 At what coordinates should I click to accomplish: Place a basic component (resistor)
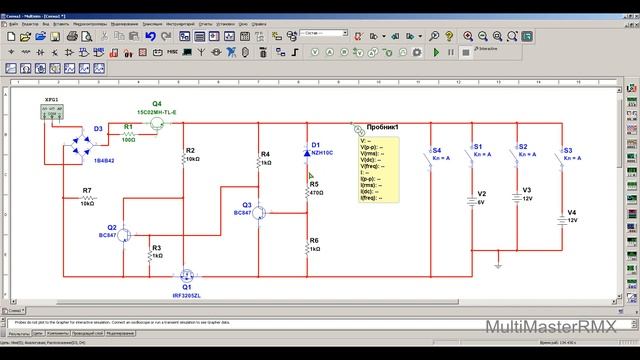pyautogui.click(x=26, y=52)
